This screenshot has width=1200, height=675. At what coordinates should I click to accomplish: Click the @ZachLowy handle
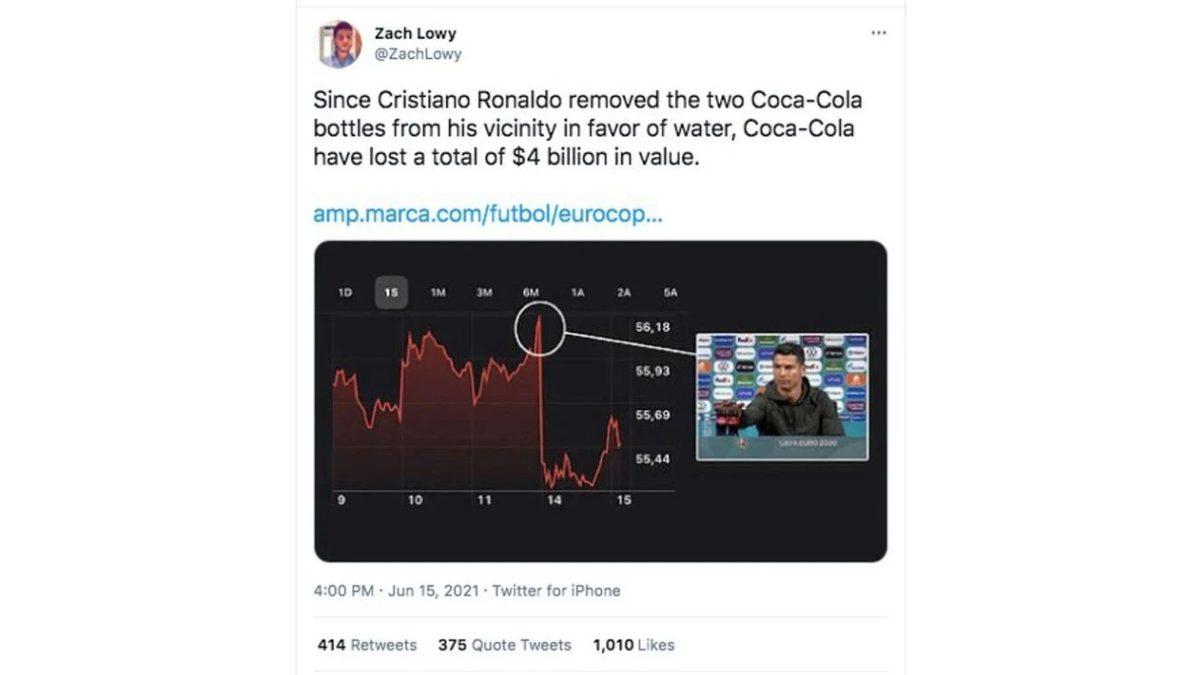[x=413, y=54]
